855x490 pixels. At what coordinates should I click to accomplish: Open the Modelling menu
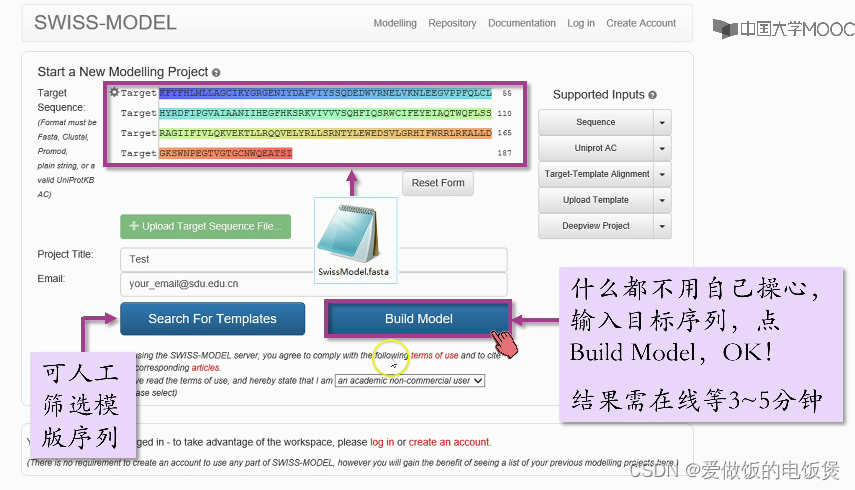(x=395, y=23)
